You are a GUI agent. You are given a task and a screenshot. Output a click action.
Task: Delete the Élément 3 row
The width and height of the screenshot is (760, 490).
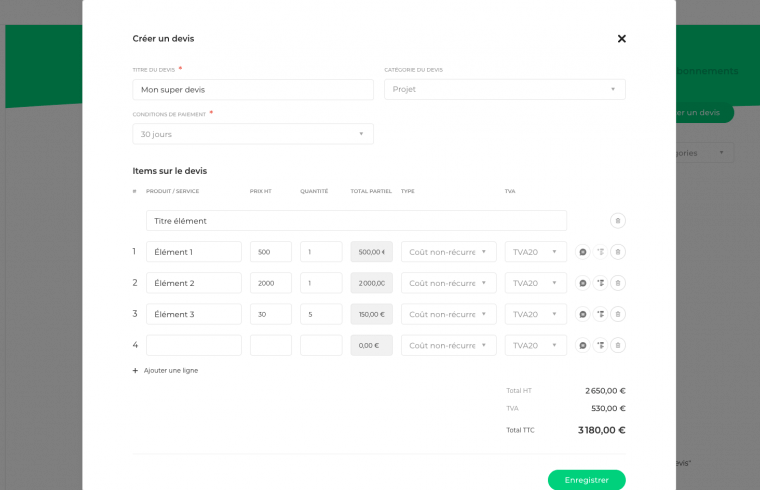(618, 314)
